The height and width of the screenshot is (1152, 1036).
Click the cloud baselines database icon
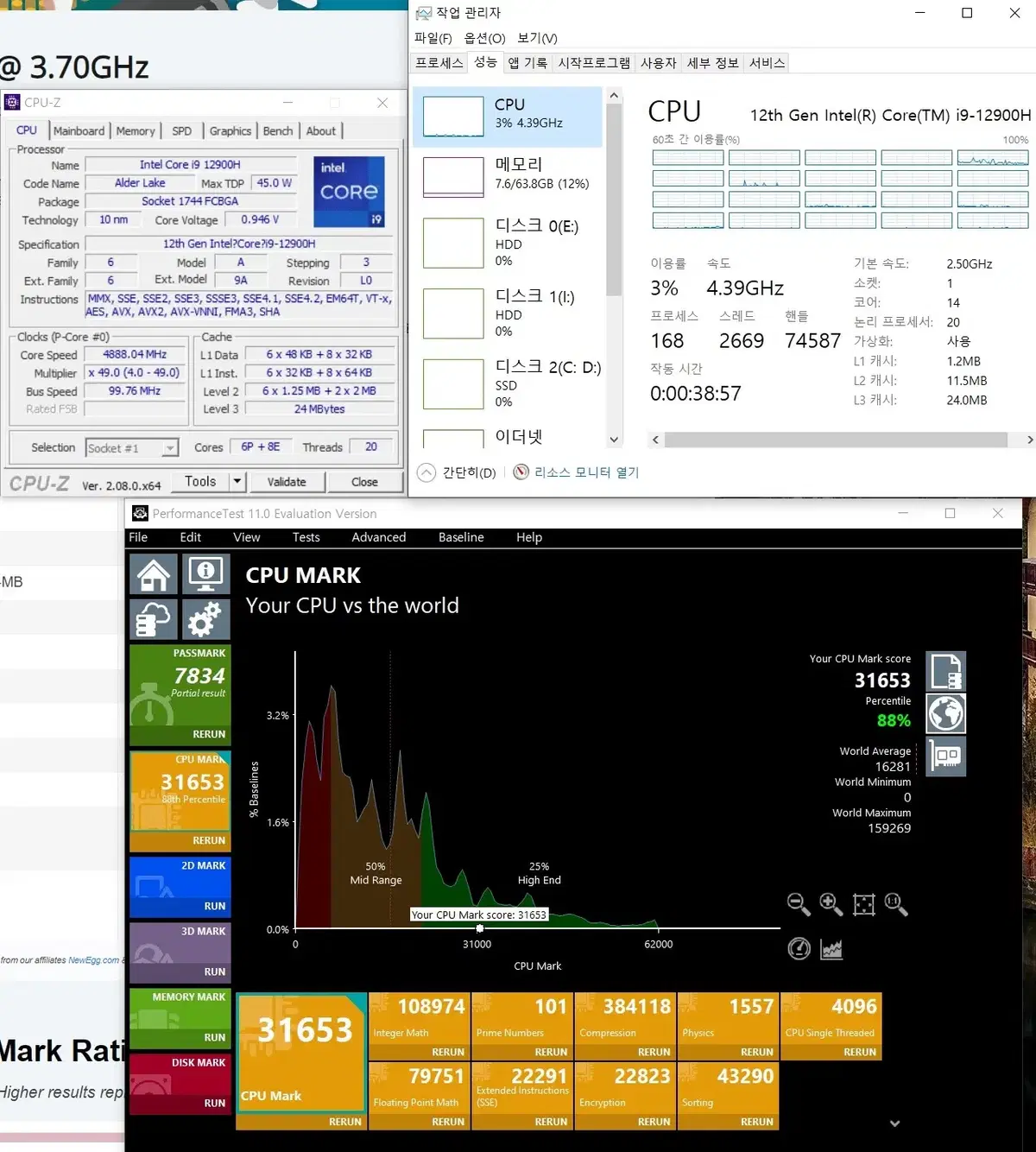pos(154,619)
